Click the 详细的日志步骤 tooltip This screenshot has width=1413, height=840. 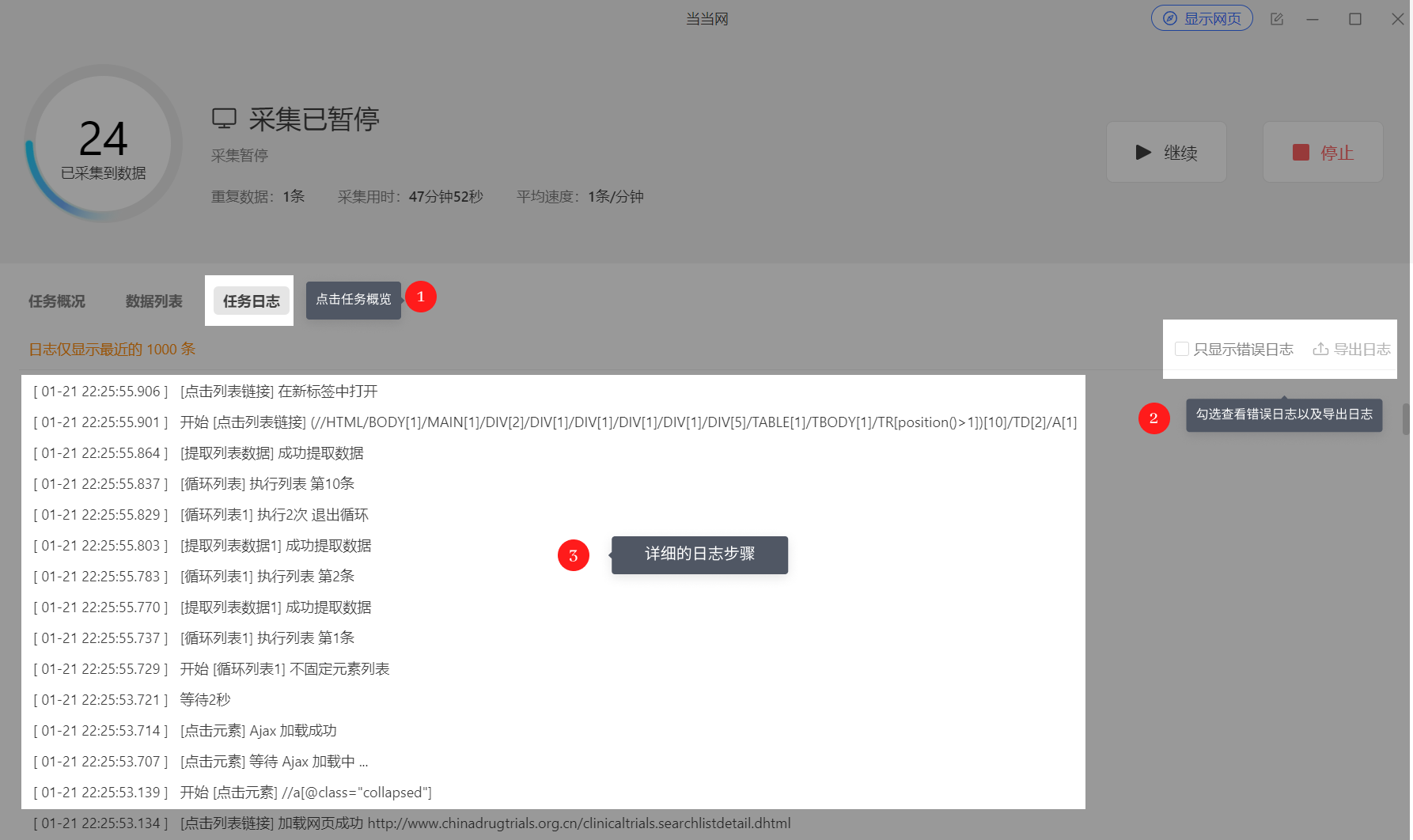click(x=699, y=554)
